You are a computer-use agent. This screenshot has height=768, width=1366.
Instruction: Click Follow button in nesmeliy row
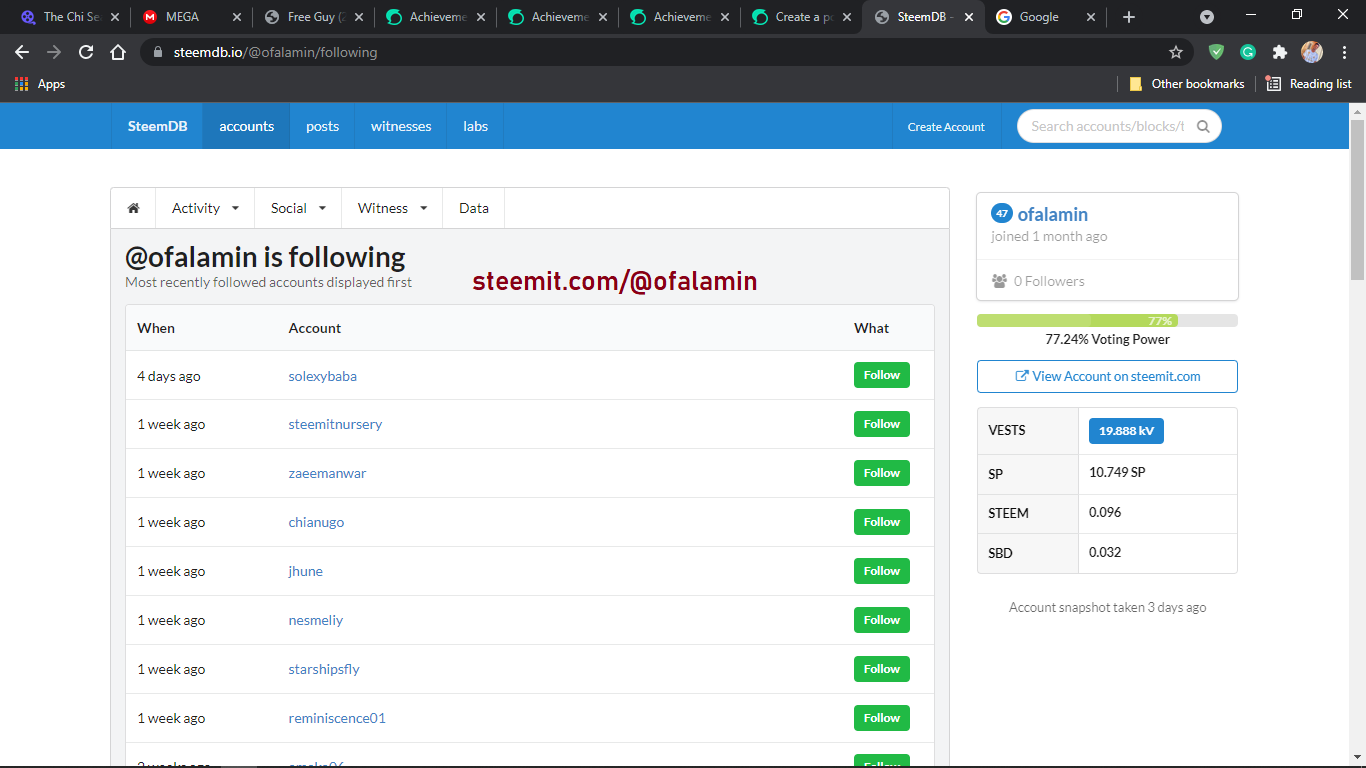pos(882,620)
